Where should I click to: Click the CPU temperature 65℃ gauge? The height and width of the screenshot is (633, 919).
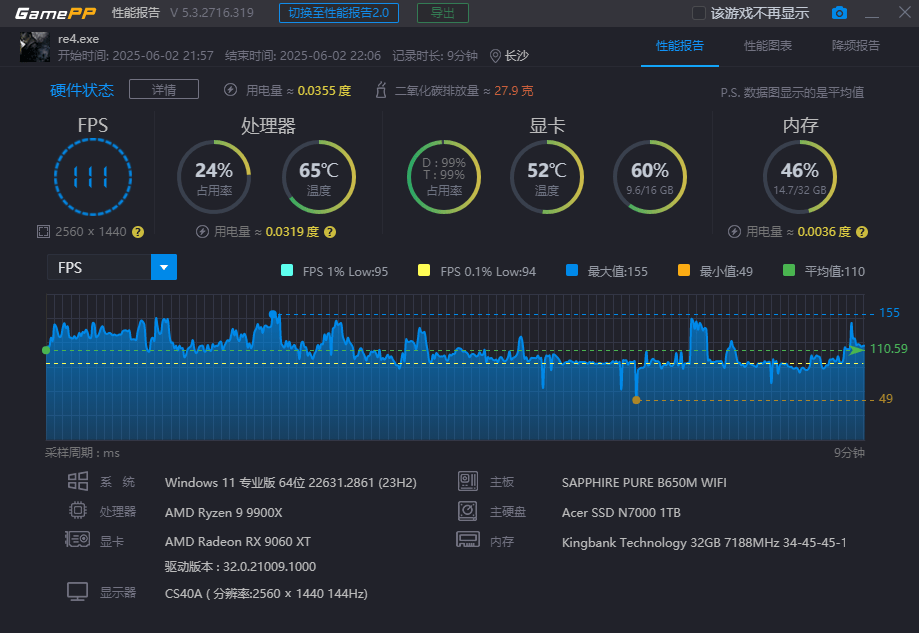pyautogui.click(x=319, y=177)
